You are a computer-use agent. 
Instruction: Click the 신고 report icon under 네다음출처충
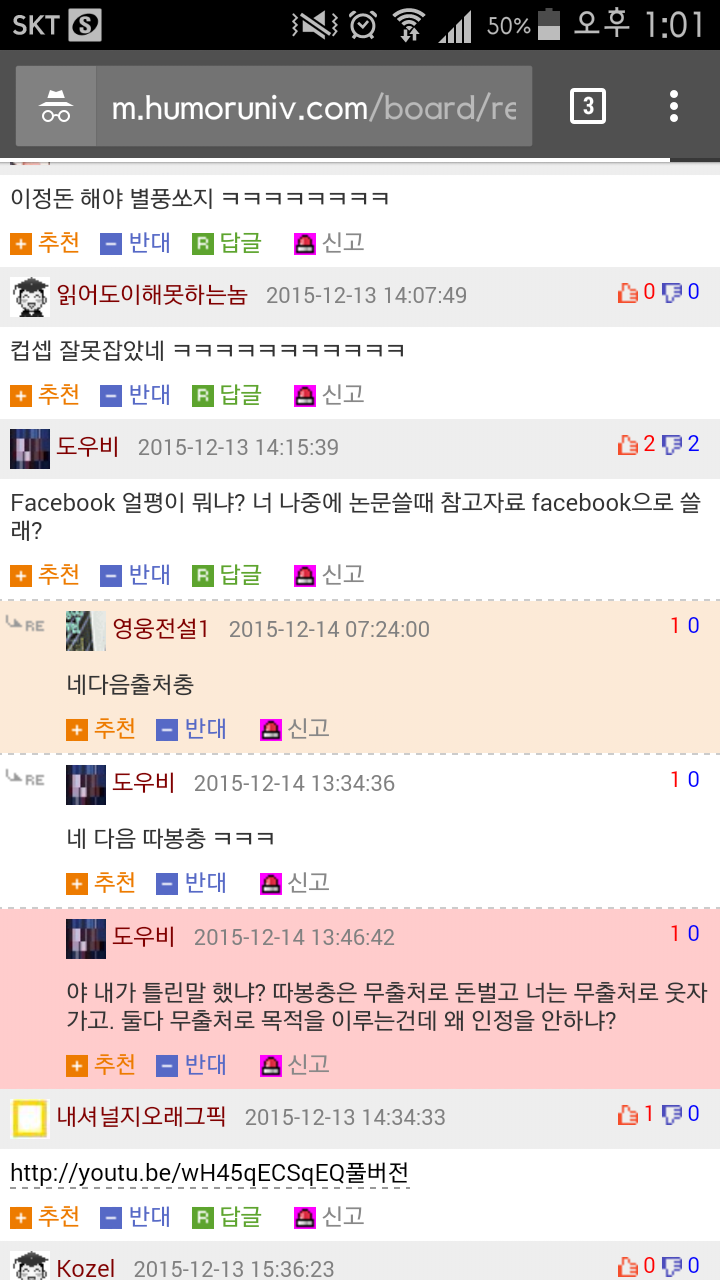(270, 730)
